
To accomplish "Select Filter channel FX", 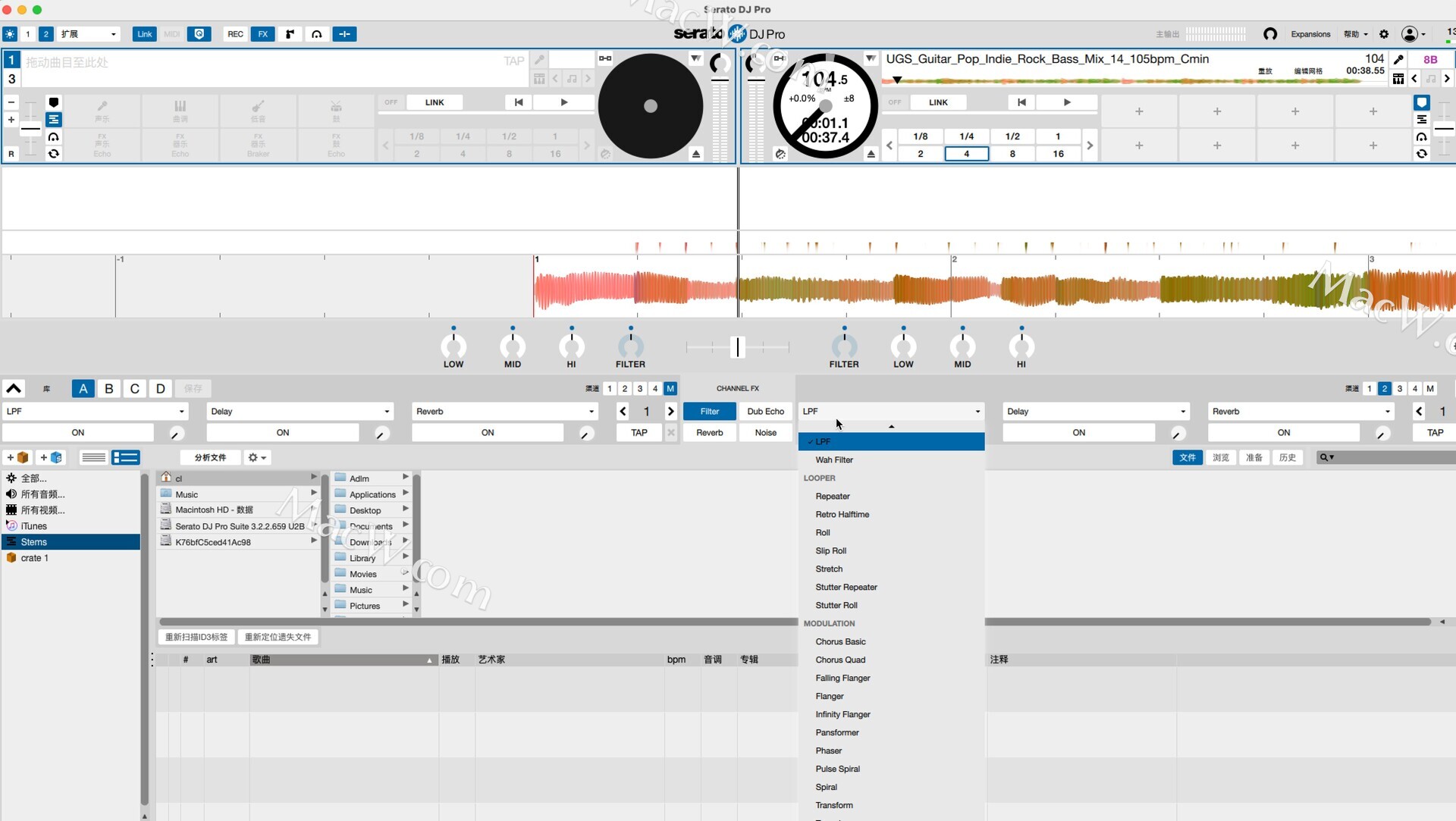I will point(710,412).
